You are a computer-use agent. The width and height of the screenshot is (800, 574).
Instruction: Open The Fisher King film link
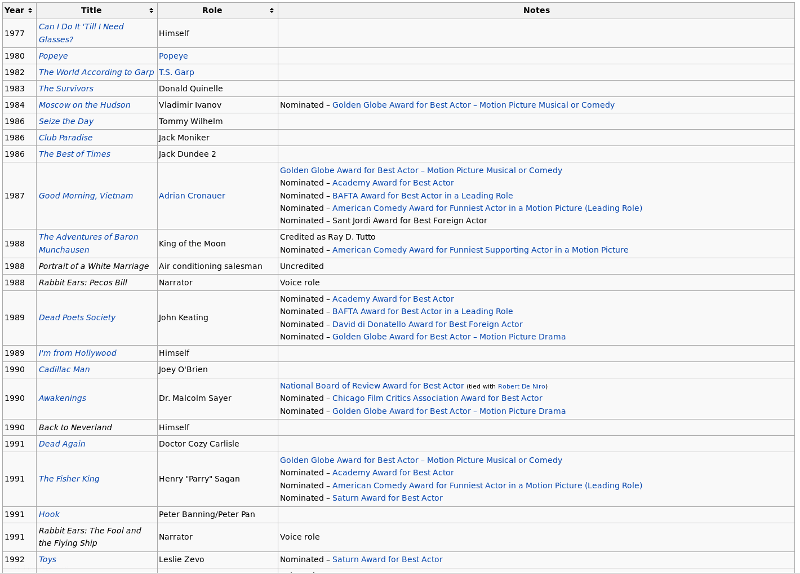coord(69,479)
